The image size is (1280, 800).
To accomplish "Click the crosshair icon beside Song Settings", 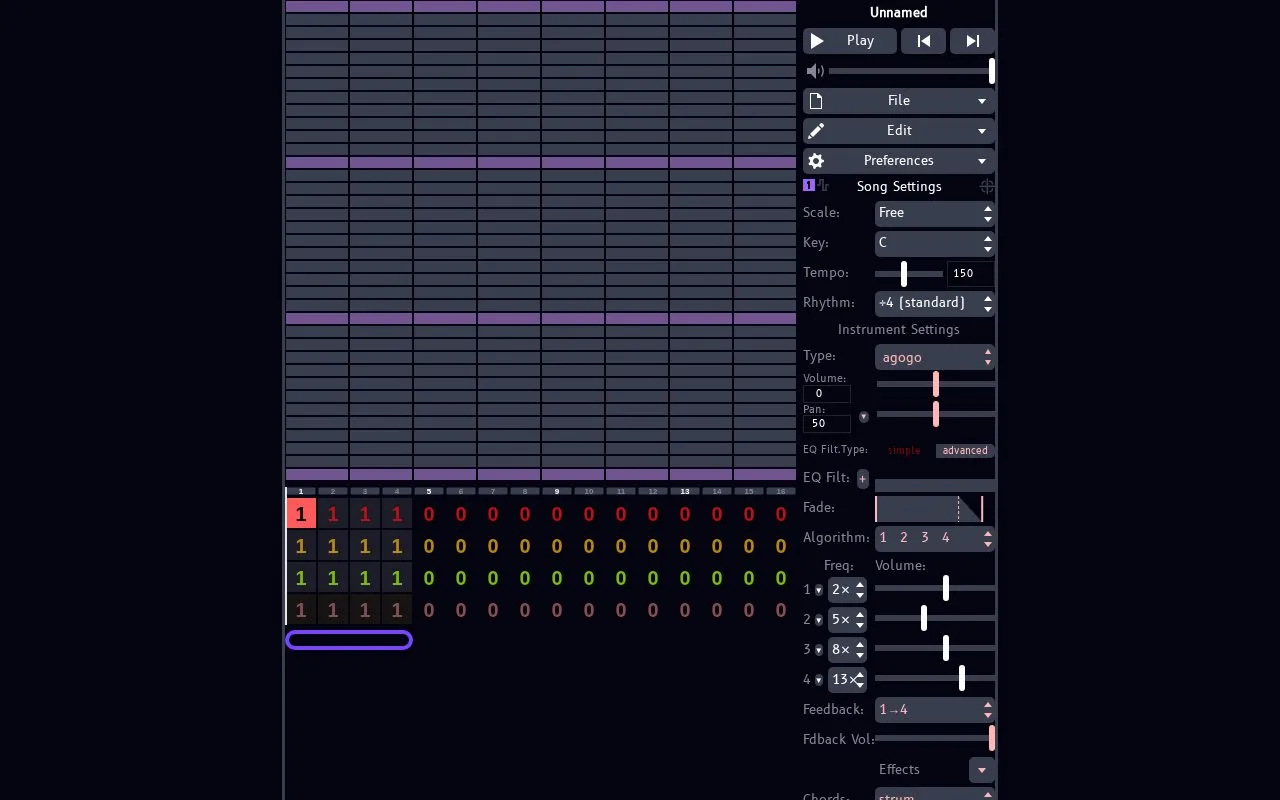I will click(x=987, y=186).
